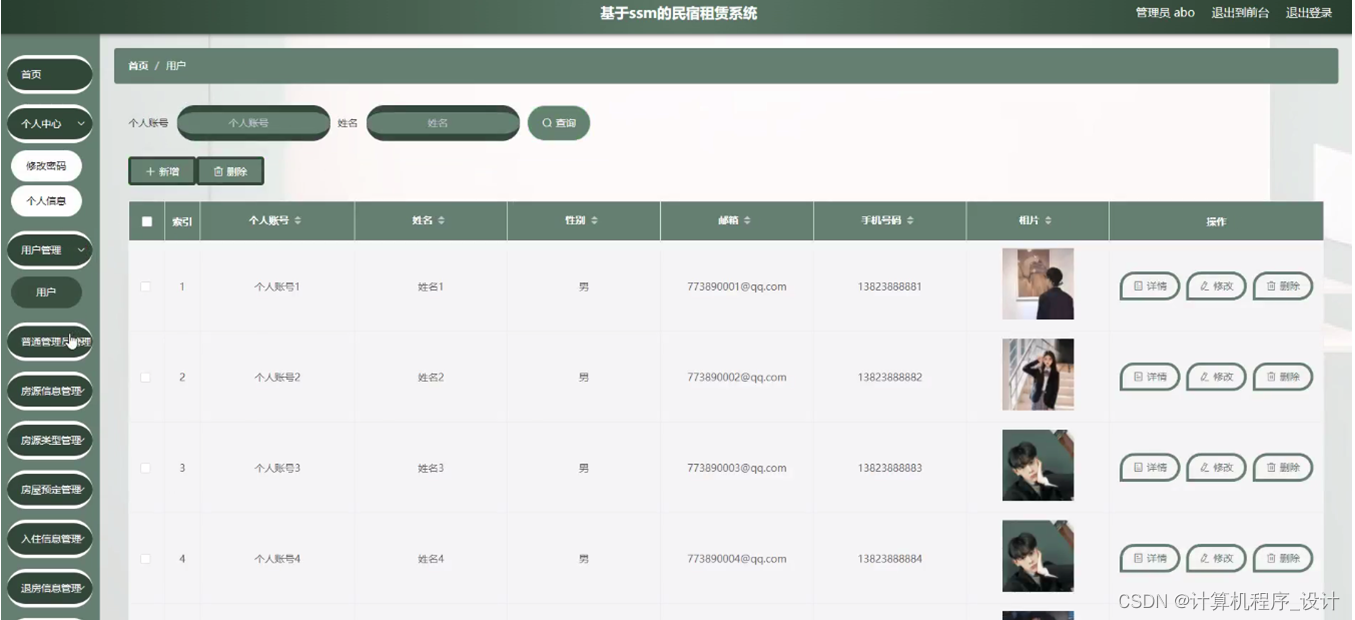
Task: Click the 新增 add button
Action: pos(162,172)
